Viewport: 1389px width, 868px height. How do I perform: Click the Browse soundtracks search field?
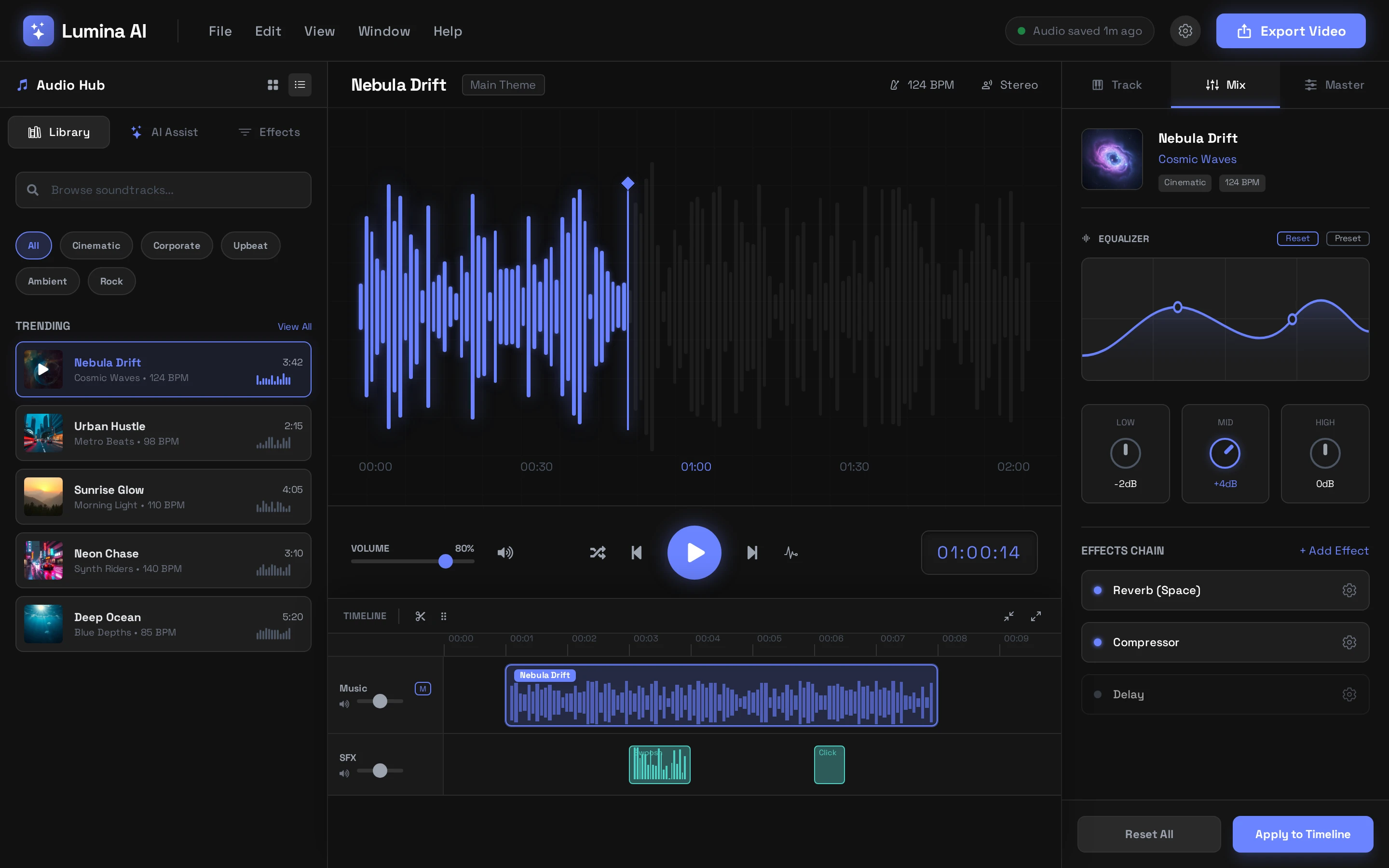point(163,190)
